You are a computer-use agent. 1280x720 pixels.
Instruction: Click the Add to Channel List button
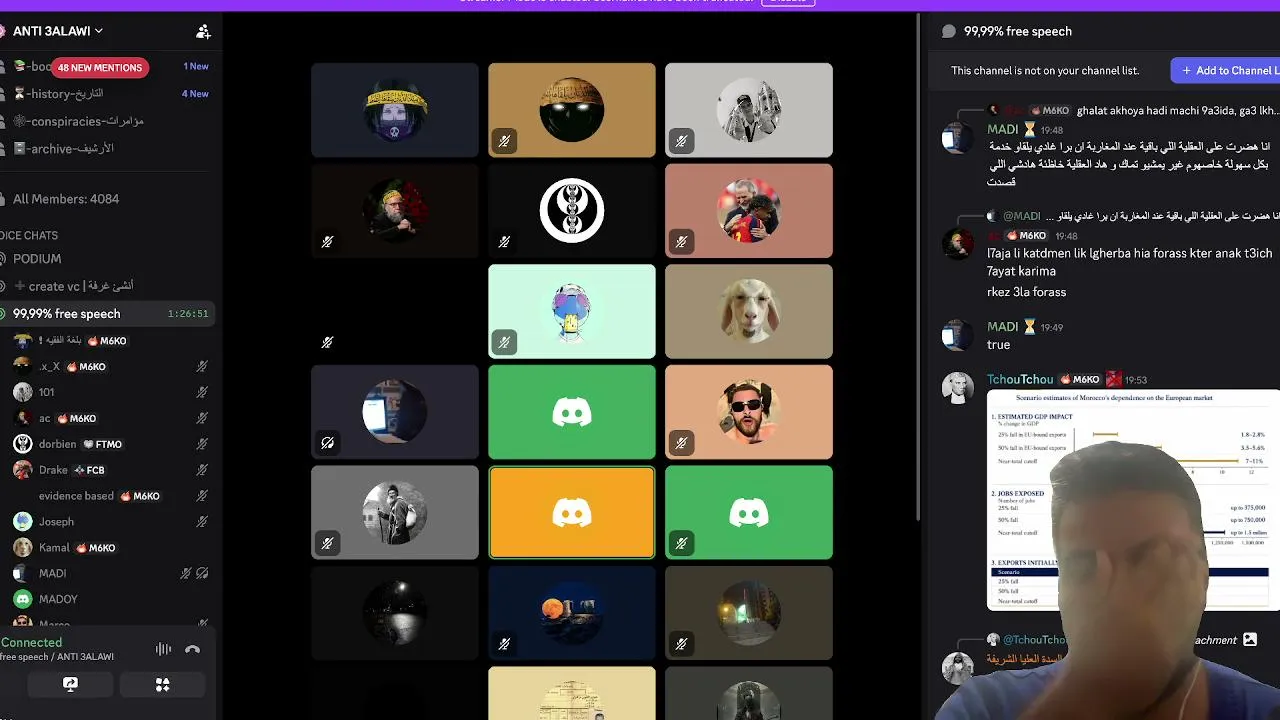(x=1225, y=70)
